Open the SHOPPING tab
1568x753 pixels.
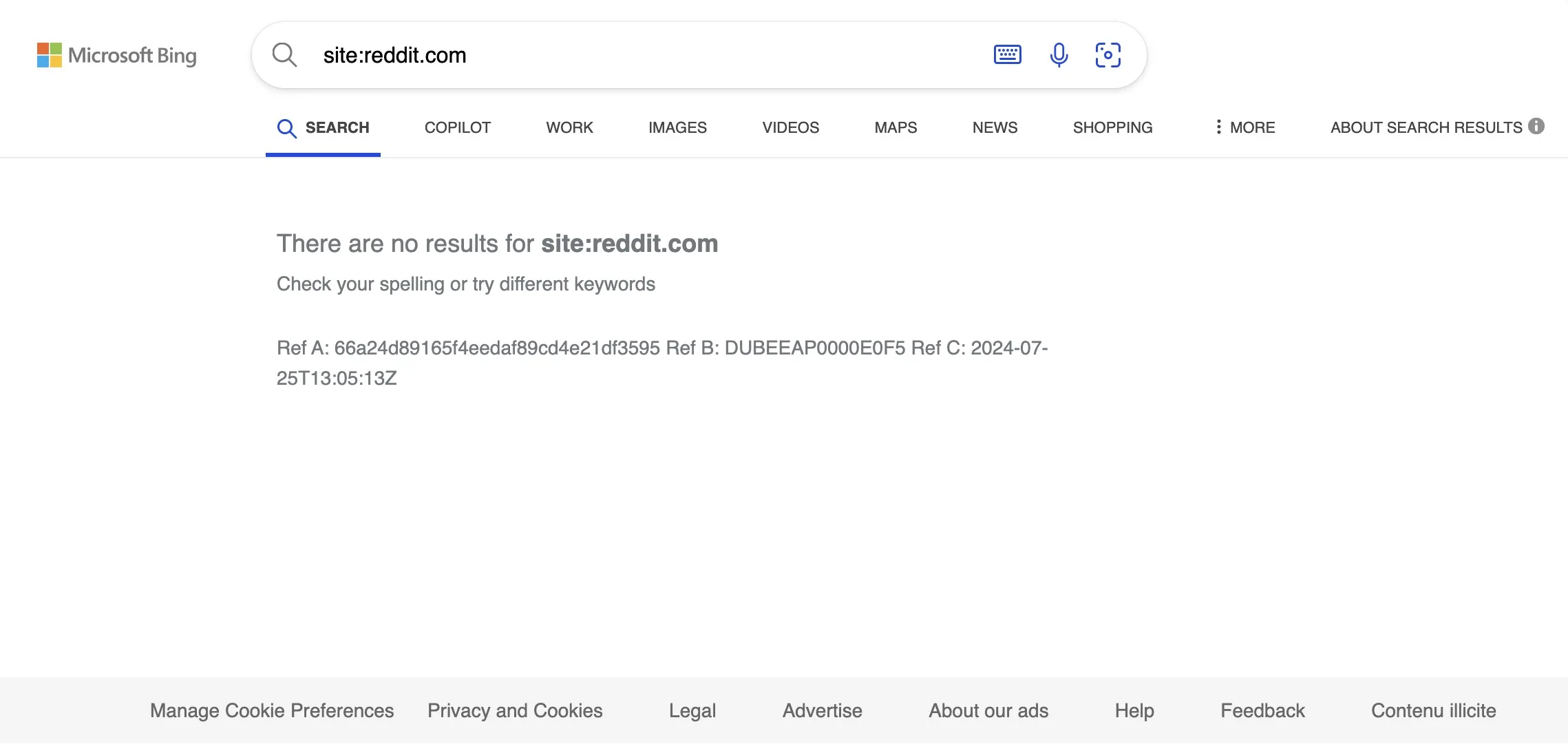click(1112, 127)
